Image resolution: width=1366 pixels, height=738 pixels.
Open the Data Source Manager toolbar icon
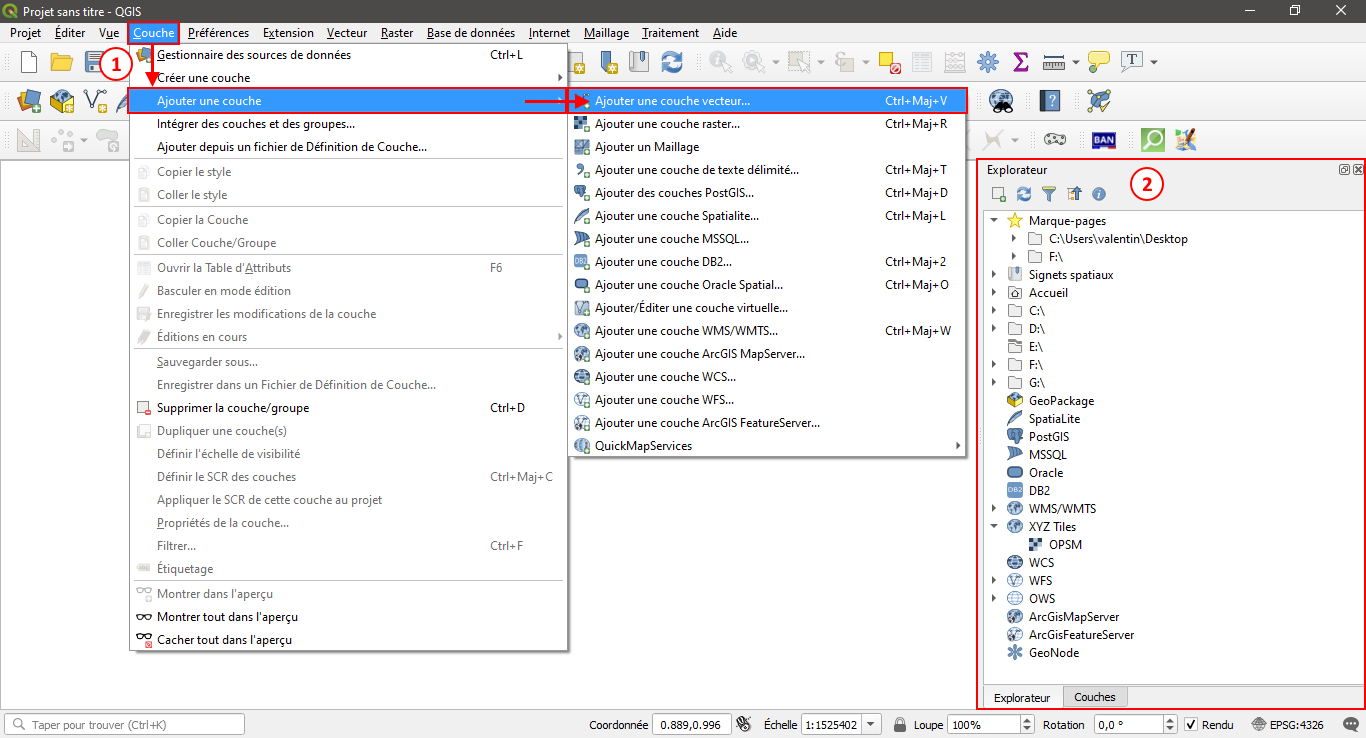(29, 101)
